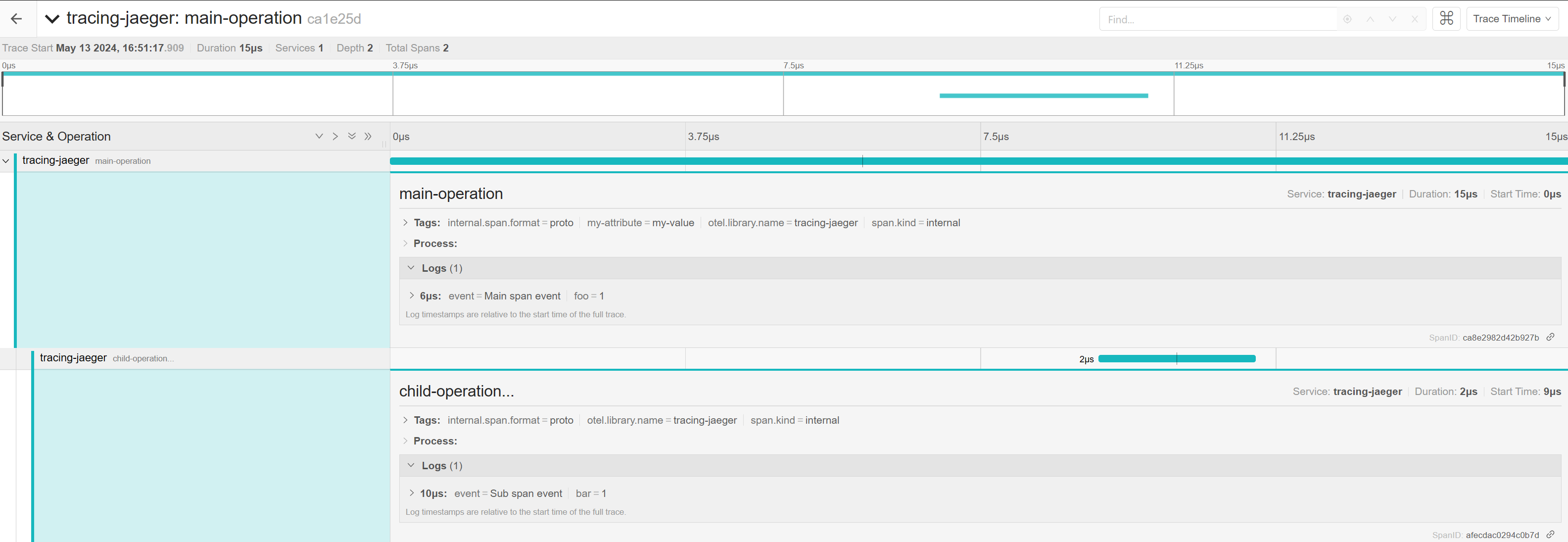Collapse one level using single right chevron
This screenshot has height=542, width=1568.
[335, 137]
